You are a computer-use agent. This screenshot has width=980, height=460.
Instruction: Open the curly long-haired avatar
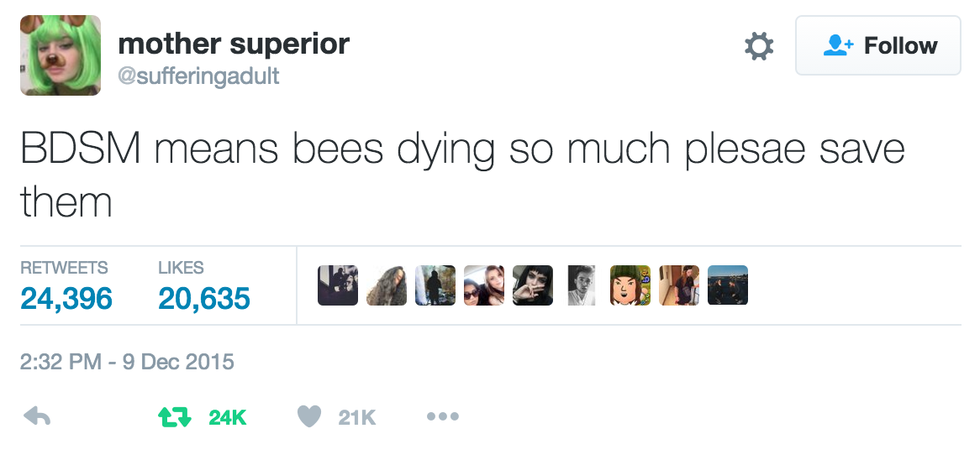pos(386,285)
